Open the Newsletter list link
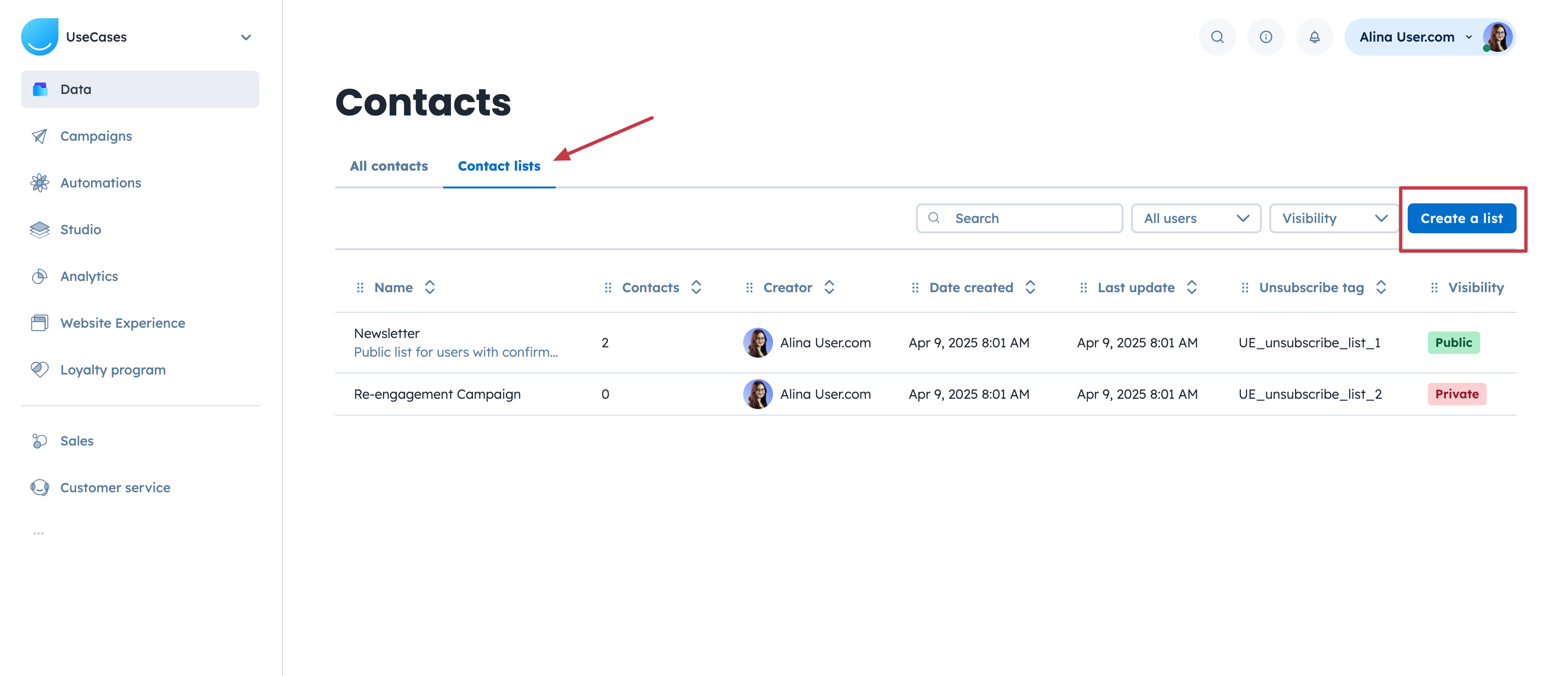This screenshot has width=1568, height=676. tap(387, 333)
